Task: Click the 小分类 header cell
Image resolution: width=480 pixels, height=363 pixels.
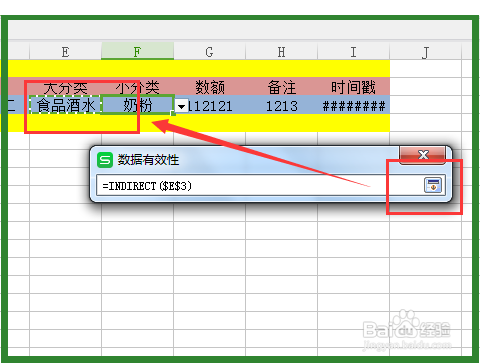Action: [x=137, y=87]
